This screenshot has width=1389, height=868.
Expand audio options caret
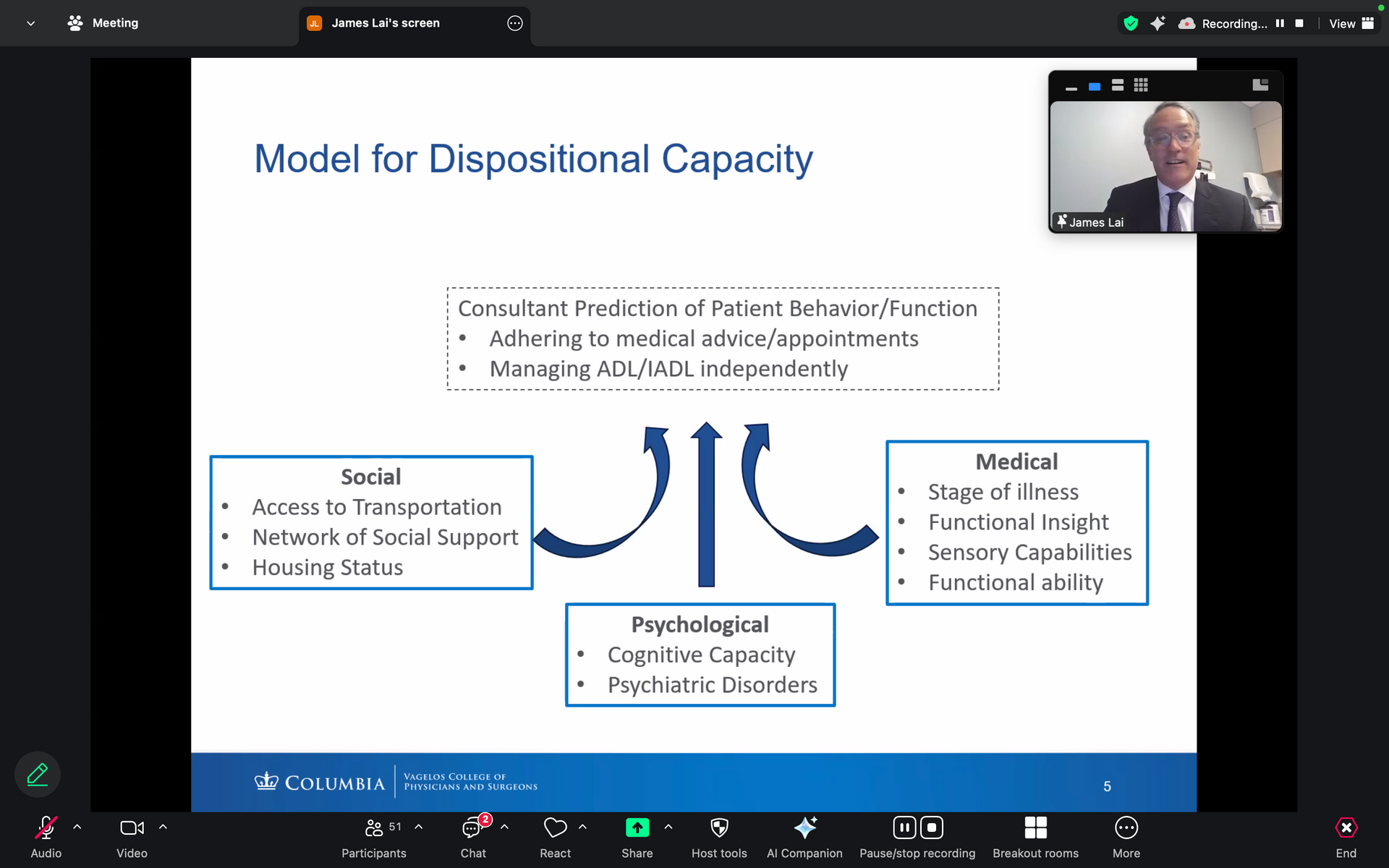point(77,827)
